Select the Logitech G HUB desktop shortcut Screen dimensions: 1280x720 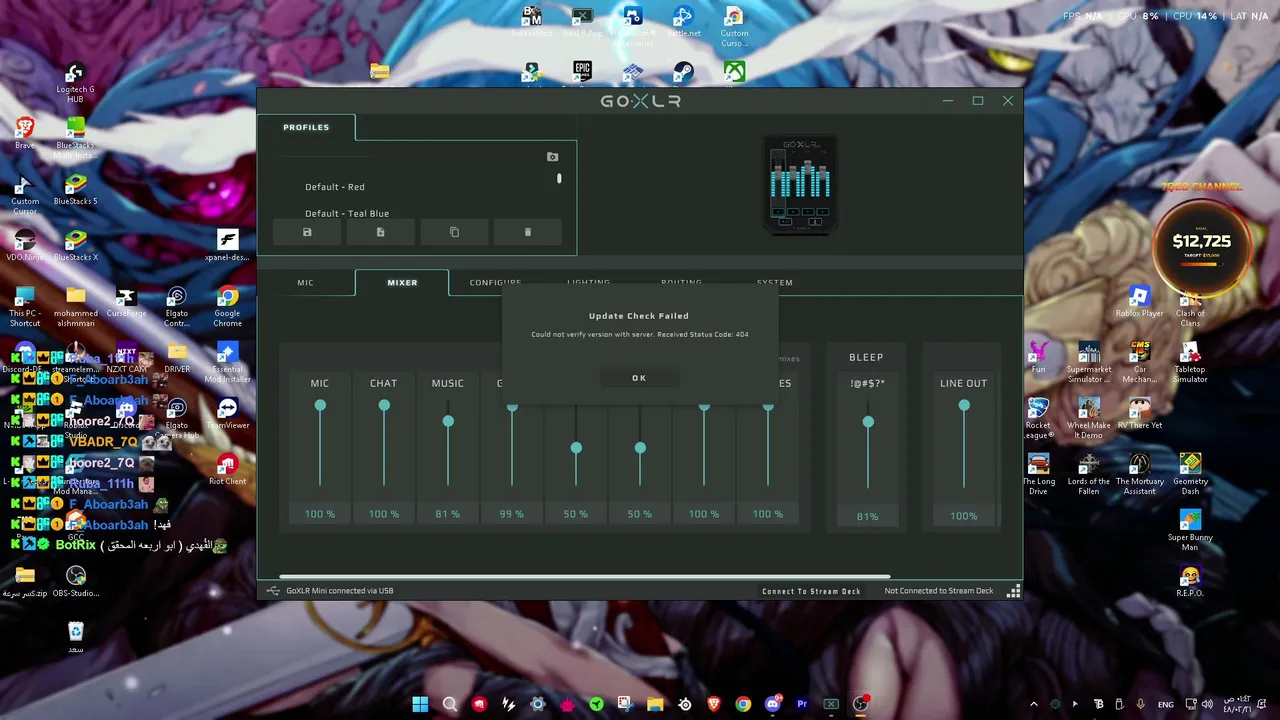click(x=75, y=84)
